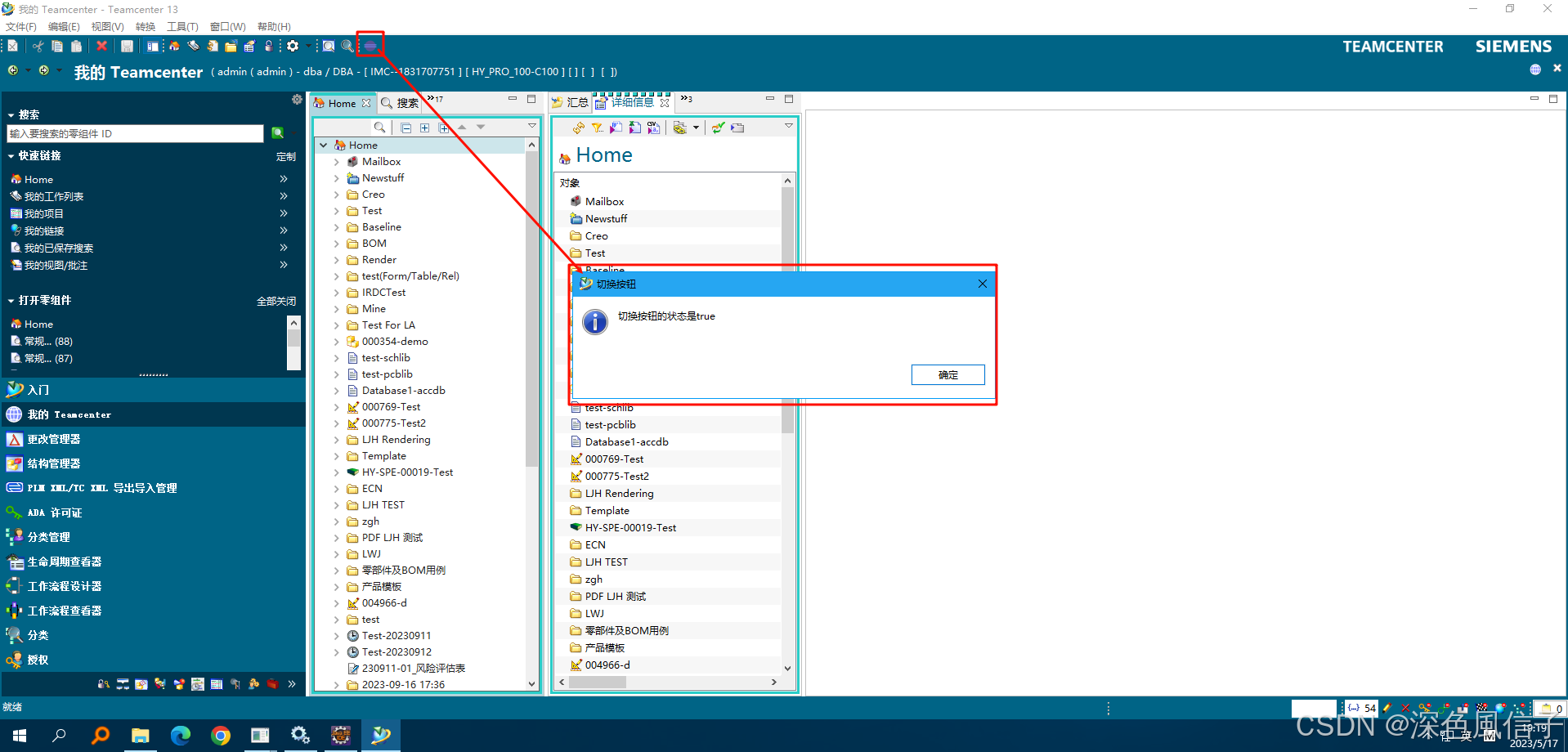Viewport: 1568px width, 752px height.
Task: Click the gear settings icon in the main toolbar
Action: click(x=292, y=47)
